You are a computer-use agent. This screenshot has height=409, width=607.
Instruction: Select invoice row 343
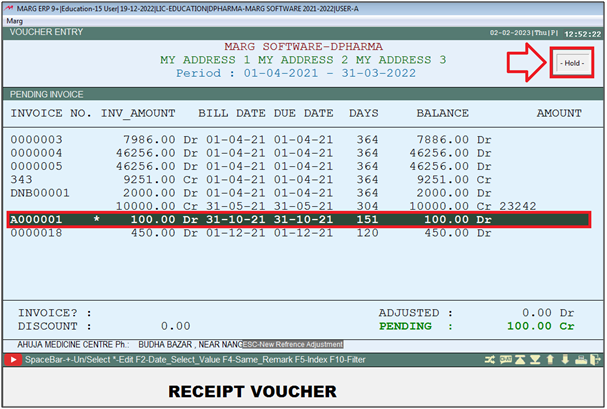tap(297, 180)
